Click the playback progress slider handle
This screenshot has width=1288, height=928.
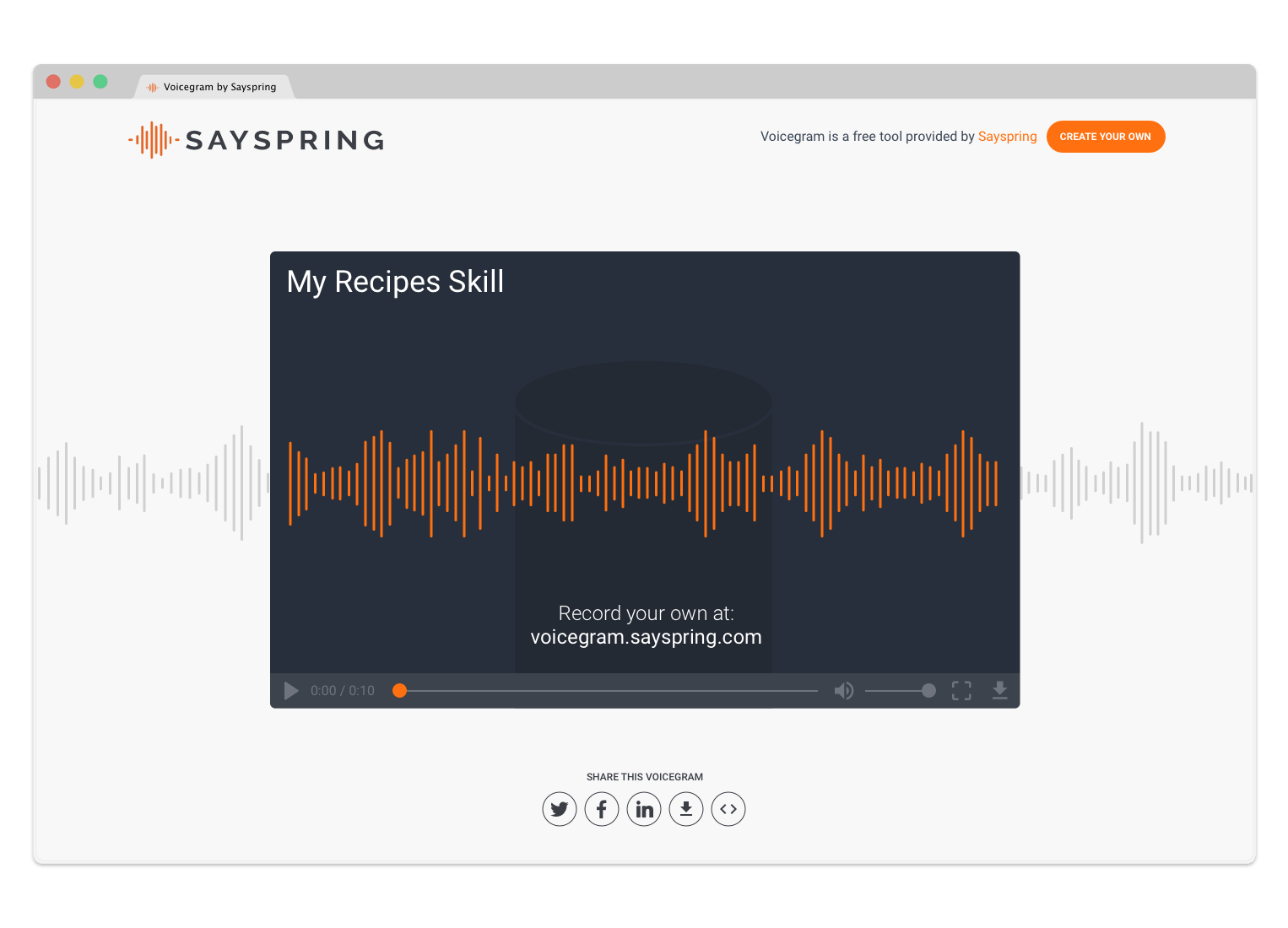(400, 691)
